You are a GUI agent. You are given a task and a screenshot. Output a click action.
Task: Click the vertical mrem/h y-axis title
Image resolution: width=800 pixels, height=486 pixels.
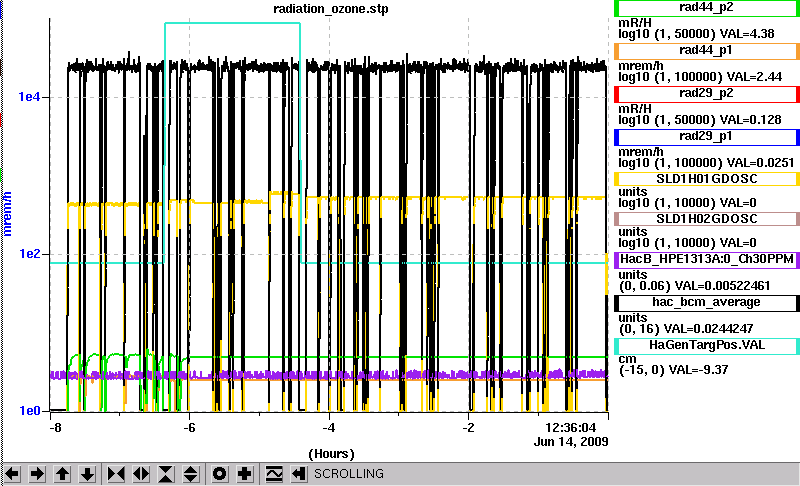click(8, 214)
